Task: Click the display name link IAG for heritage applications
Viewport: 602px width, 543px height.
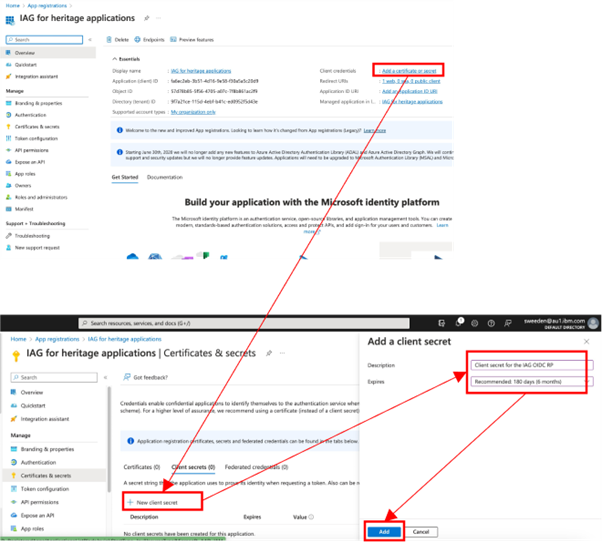Action: [x=201, y=71]
